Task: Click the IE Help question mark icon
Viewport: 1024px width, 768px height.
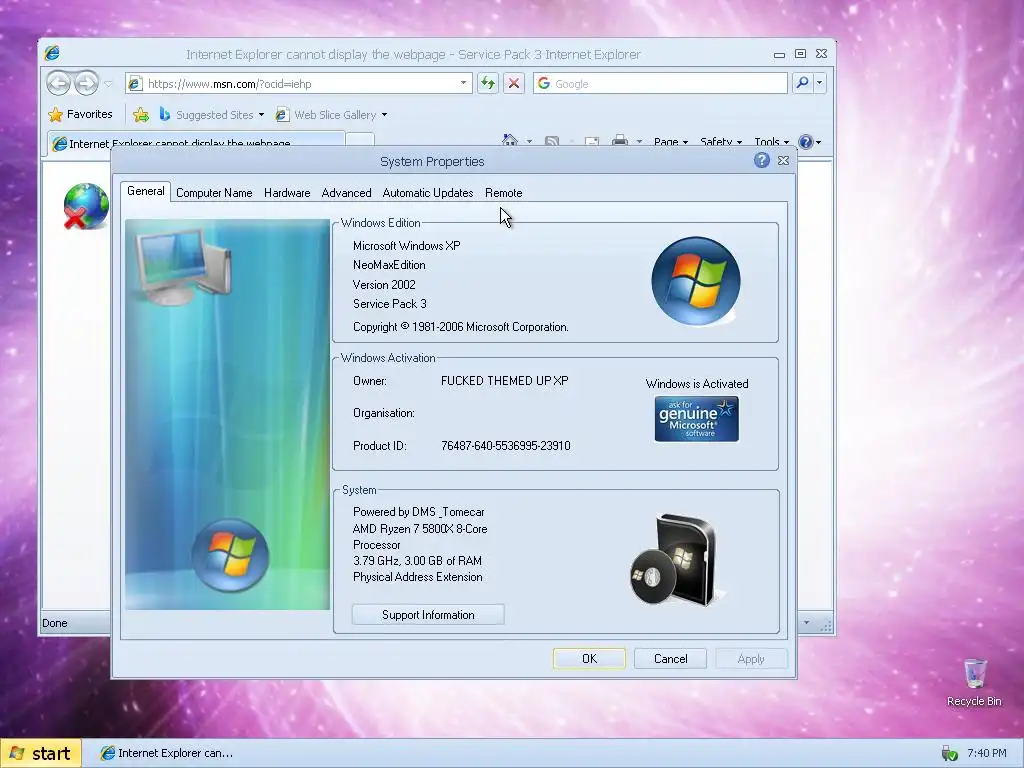Action: point(806,142)
